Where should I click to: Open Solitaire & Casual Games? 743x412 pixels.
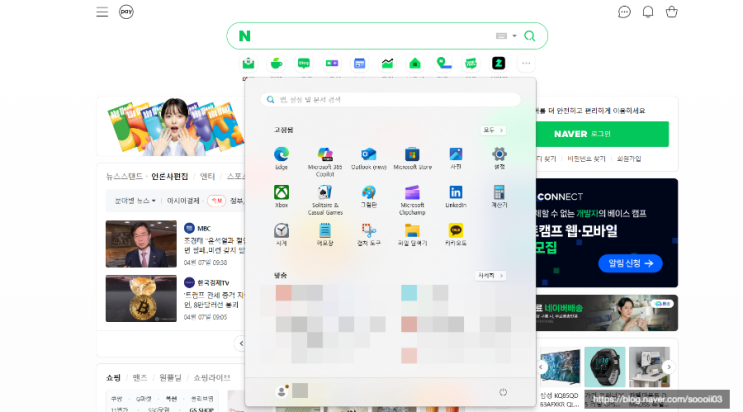tap(325, 192)
